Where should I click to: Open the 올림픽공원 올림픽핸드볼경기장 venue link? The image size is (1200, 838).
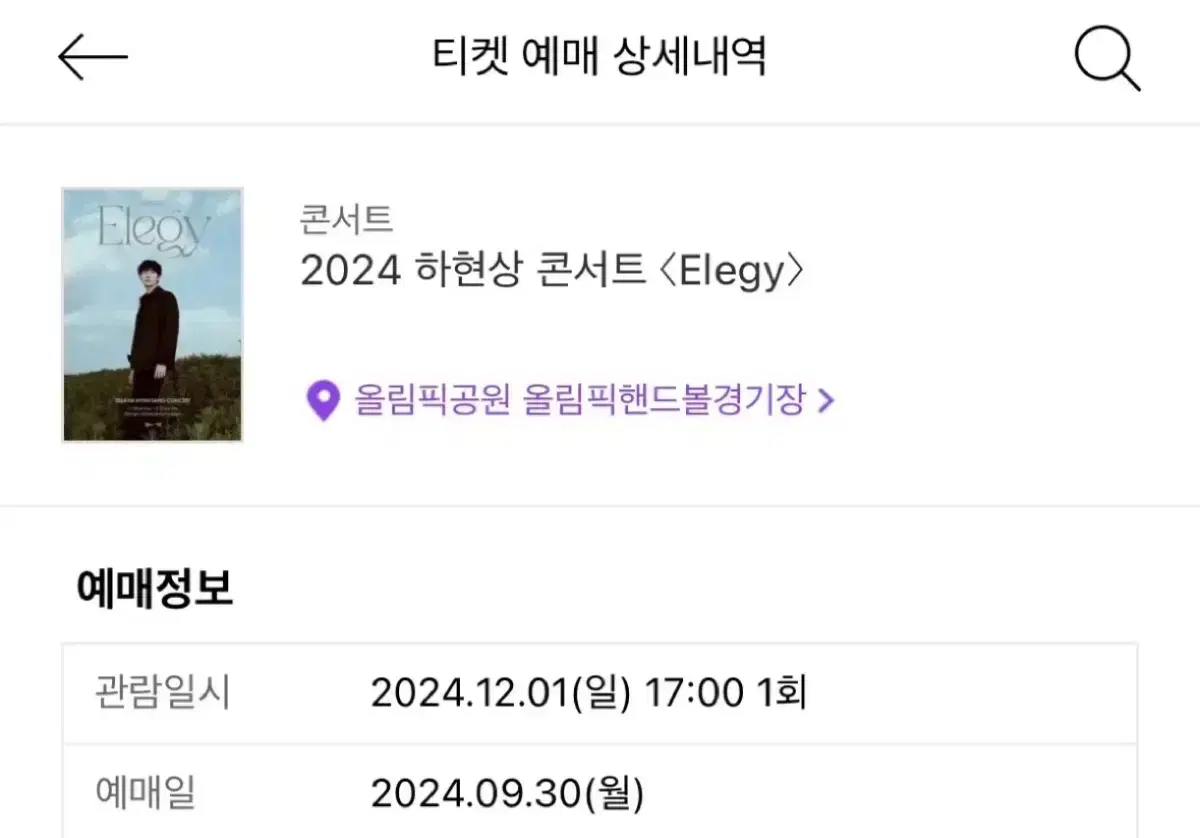pos(580,401)
